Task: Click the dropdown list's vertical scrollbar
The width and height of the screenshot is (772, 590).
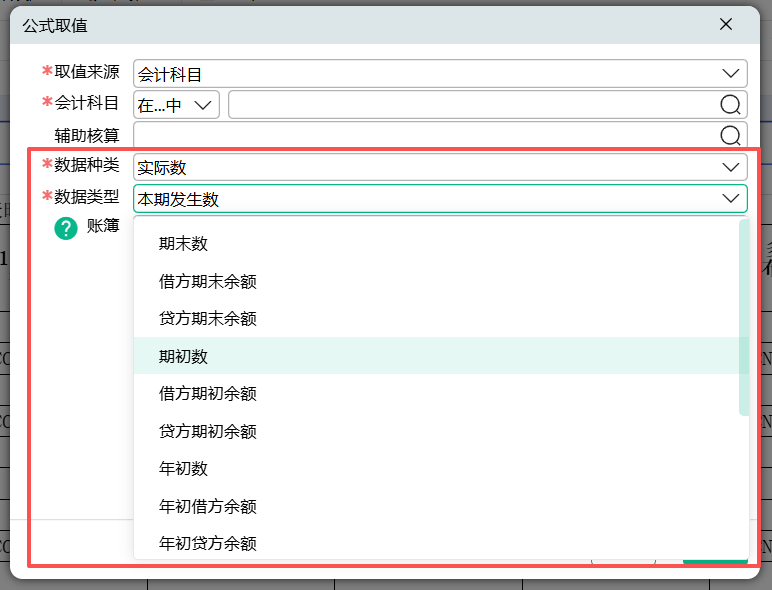Action: click(x=743, y=318)
